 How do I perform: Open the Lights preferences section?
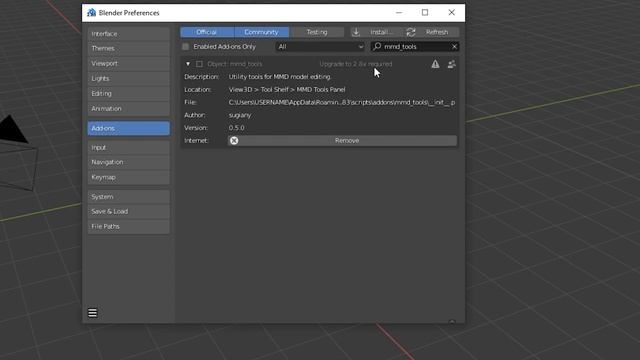(129, 78)
